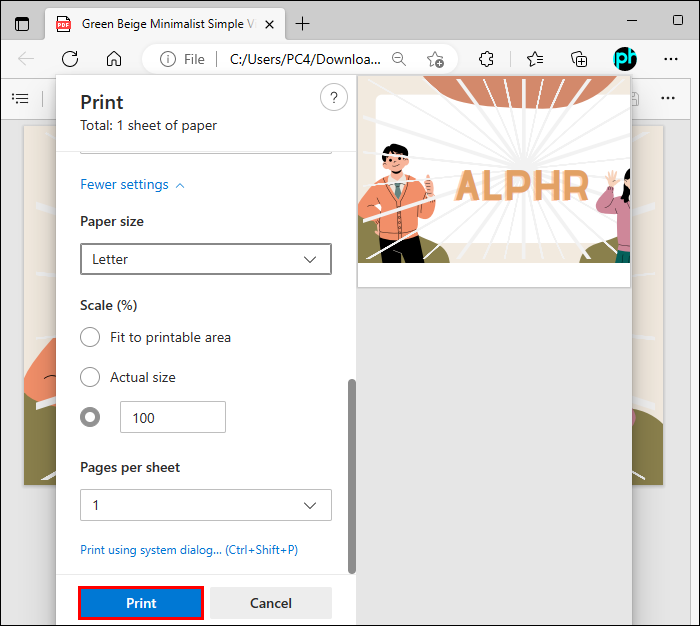Open the Favorites star list icon
Screen dimensions: 700x626
(x=535, y=59)
